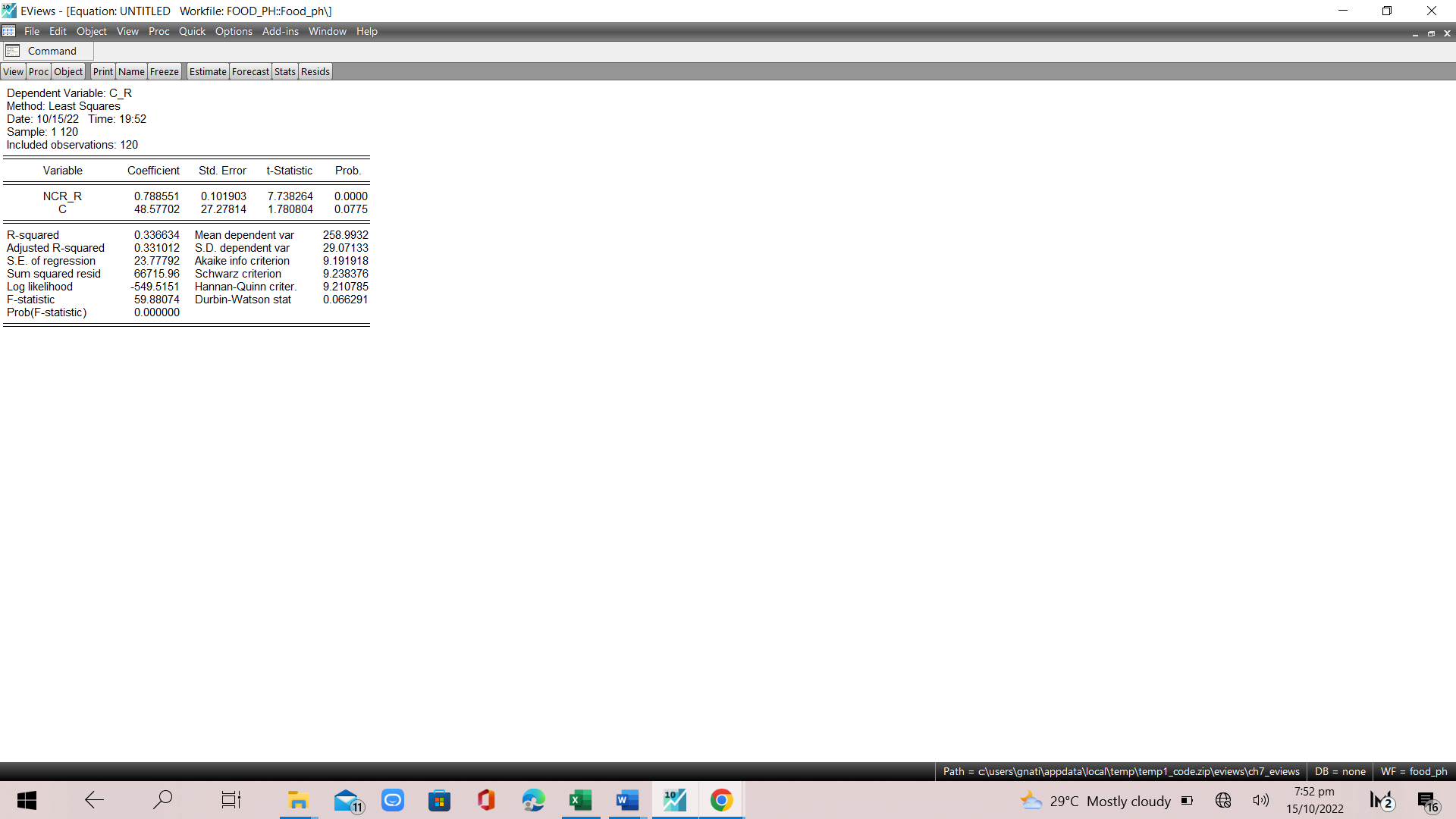Click the Quick menu in menu bar
This screenshot has width=1456, height=819.
(191, 31)
